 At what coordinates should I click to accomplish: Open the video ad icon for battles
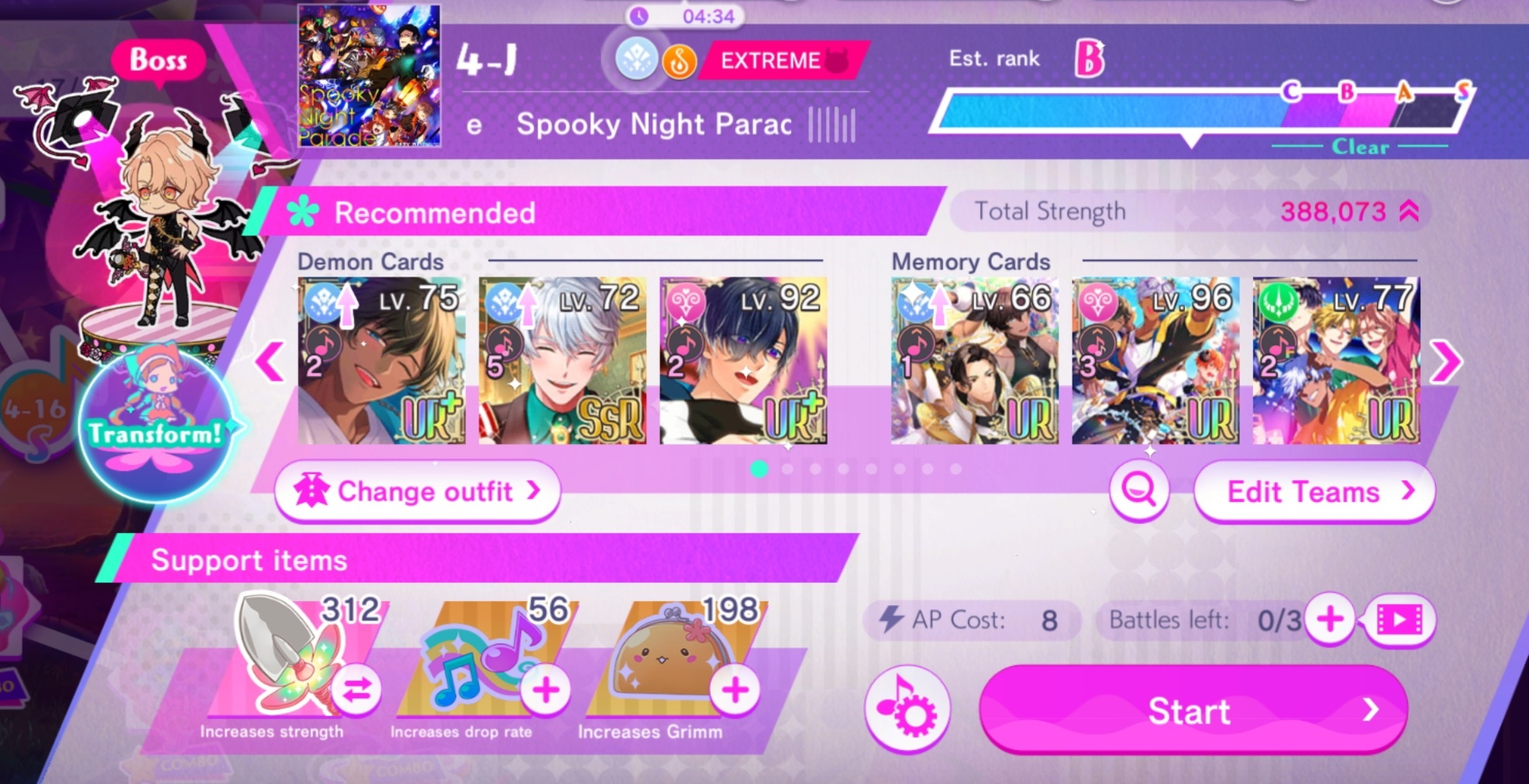coord(1400,620)
